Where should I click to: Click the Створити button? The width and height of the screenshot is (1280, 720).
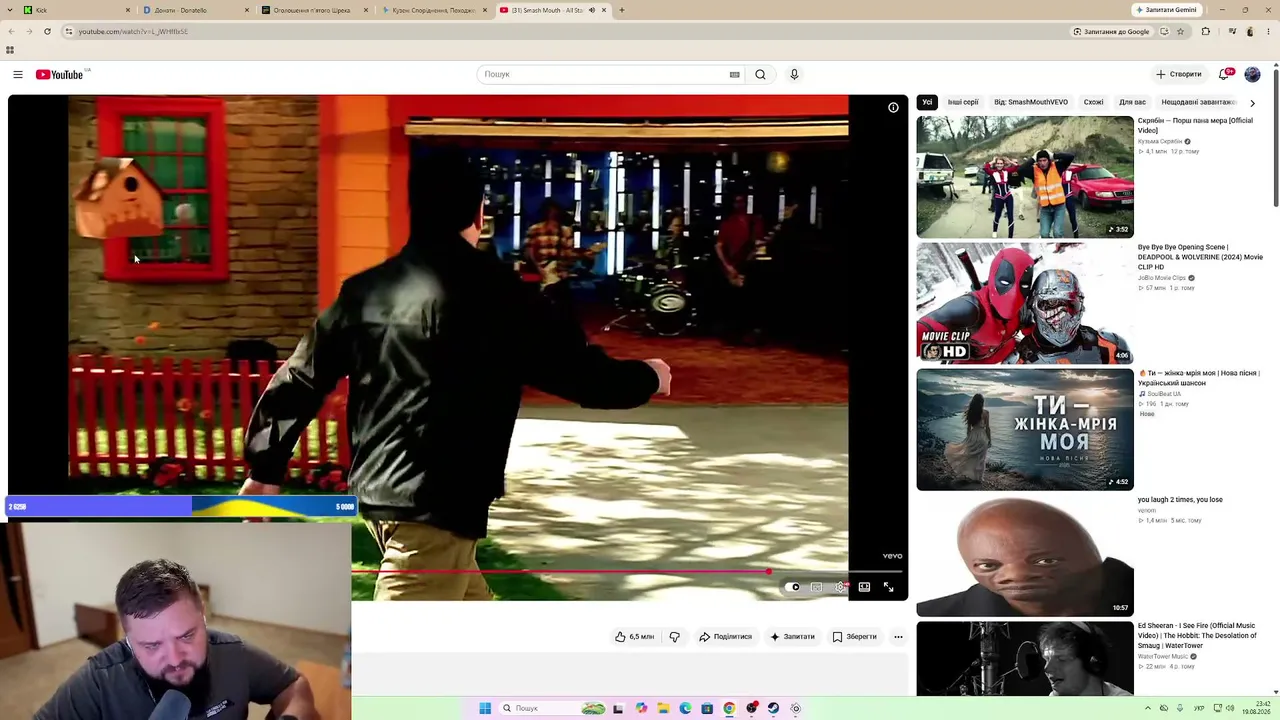coord(1179,75)
